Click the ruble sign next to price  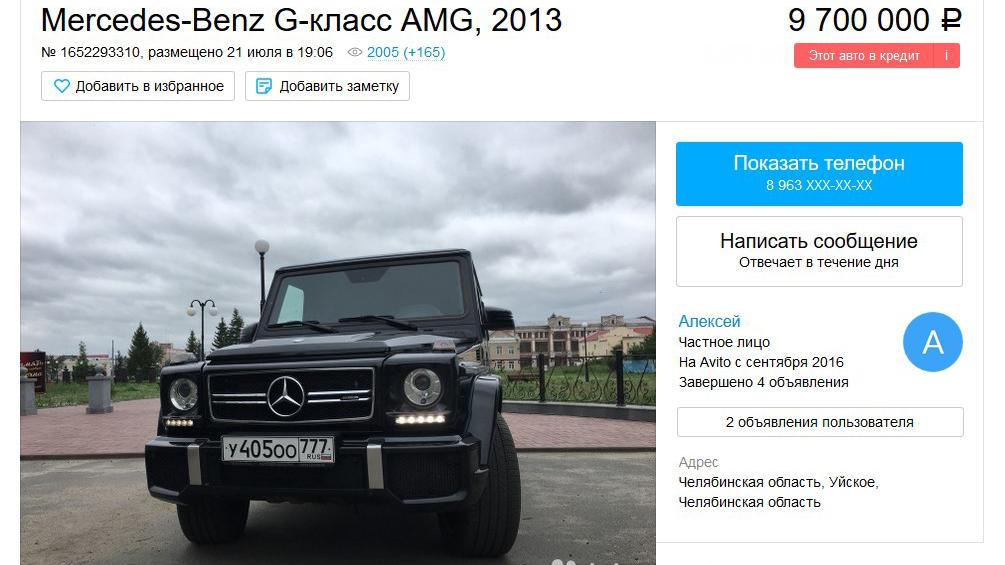pyautogui.click(x=951, y=20)
